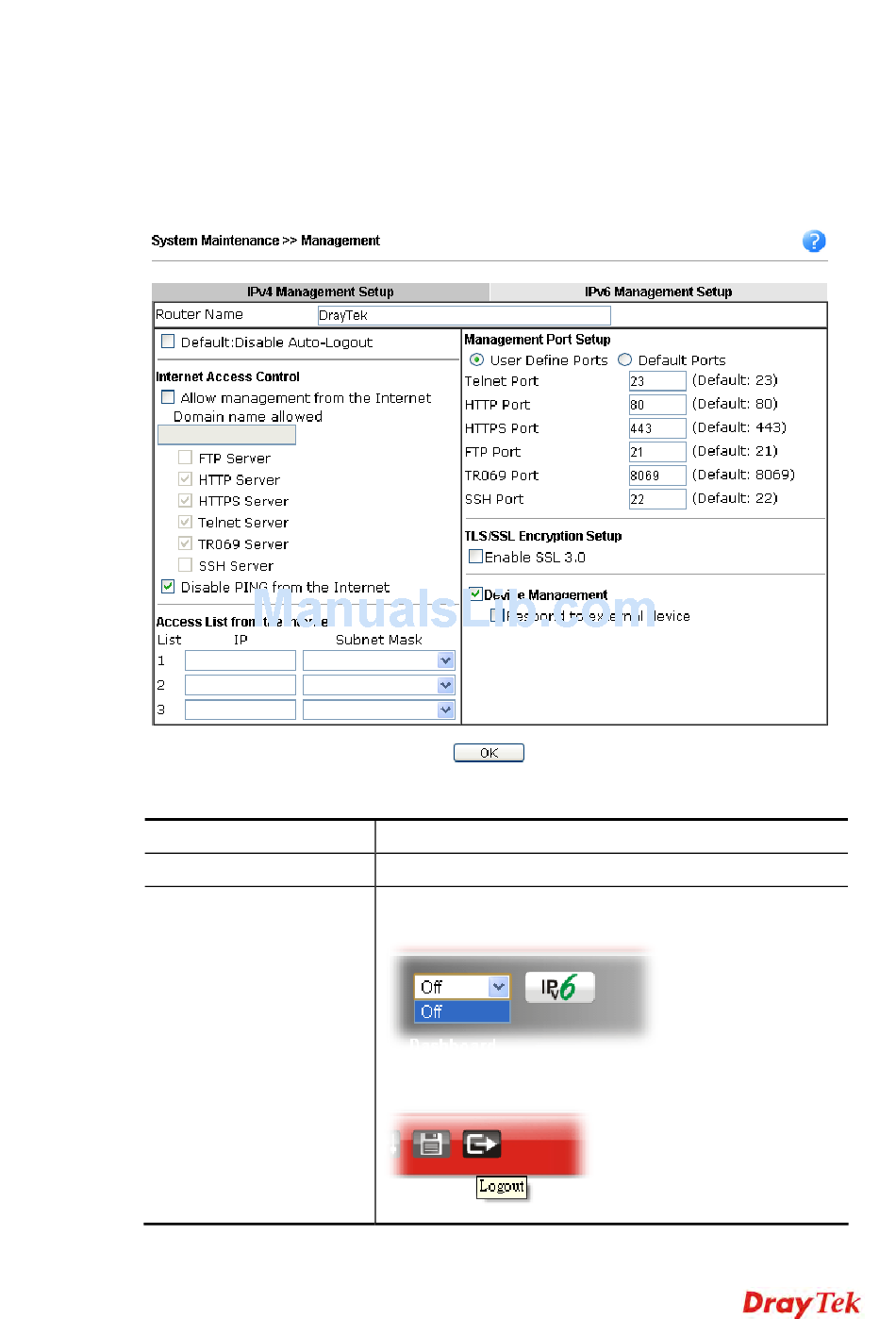This screenshot has height=1319, width=896.
Task: Toggle the Telnet Server checkbox
Action: (x=185, y=522)
